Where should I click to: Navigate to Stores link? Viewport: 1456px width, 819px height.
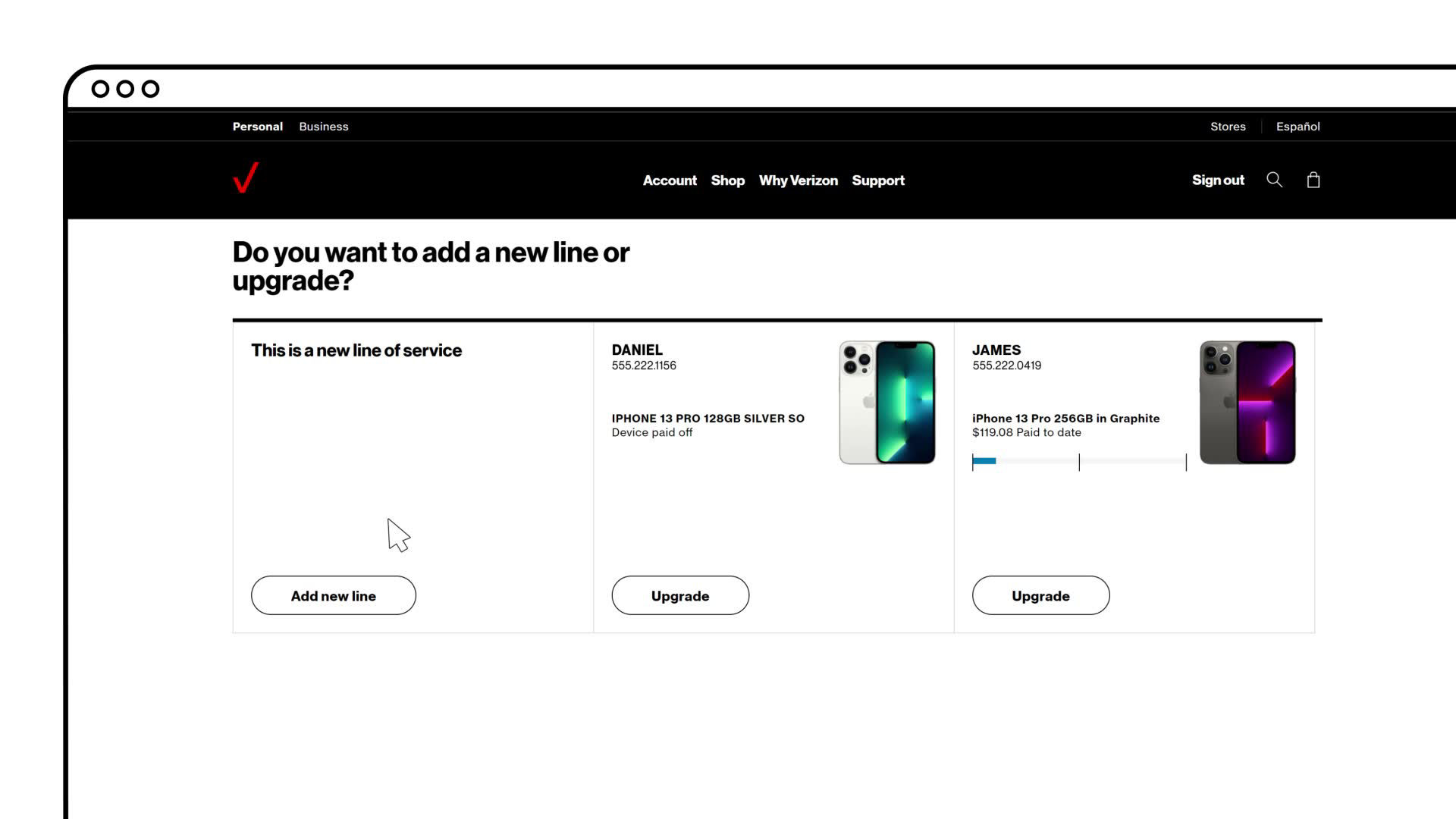[x=1228, y=126]
